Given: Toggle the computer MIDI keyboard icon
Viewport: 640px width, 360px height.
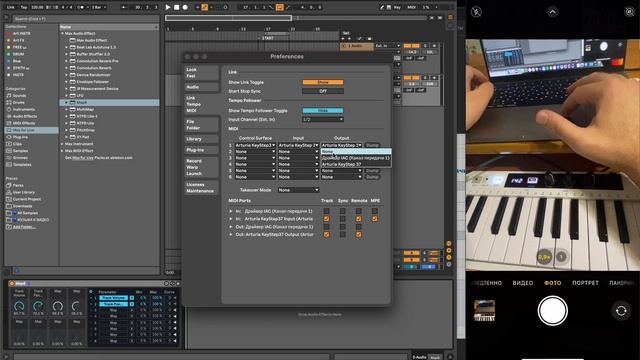Looking at the screenshot, I should click(x=389, y=7).
